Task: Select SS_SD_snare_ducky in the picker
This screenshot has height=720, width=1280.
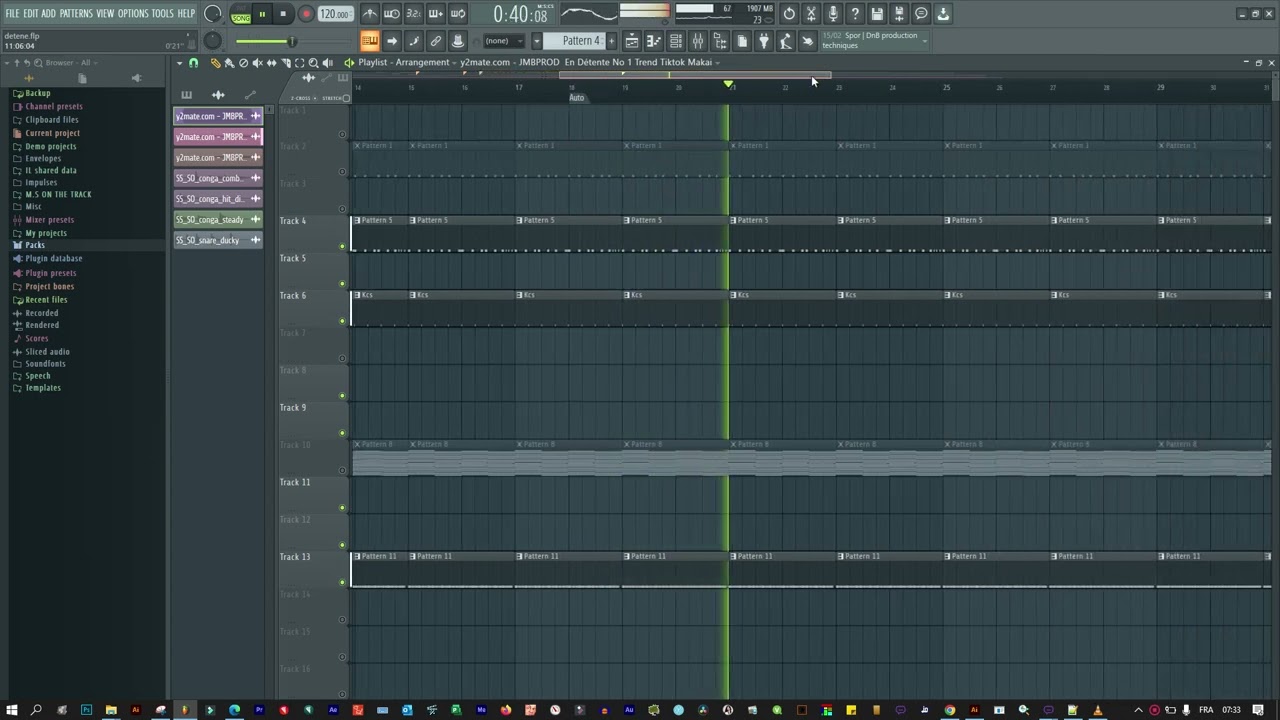Action: [x=218, y=240]
